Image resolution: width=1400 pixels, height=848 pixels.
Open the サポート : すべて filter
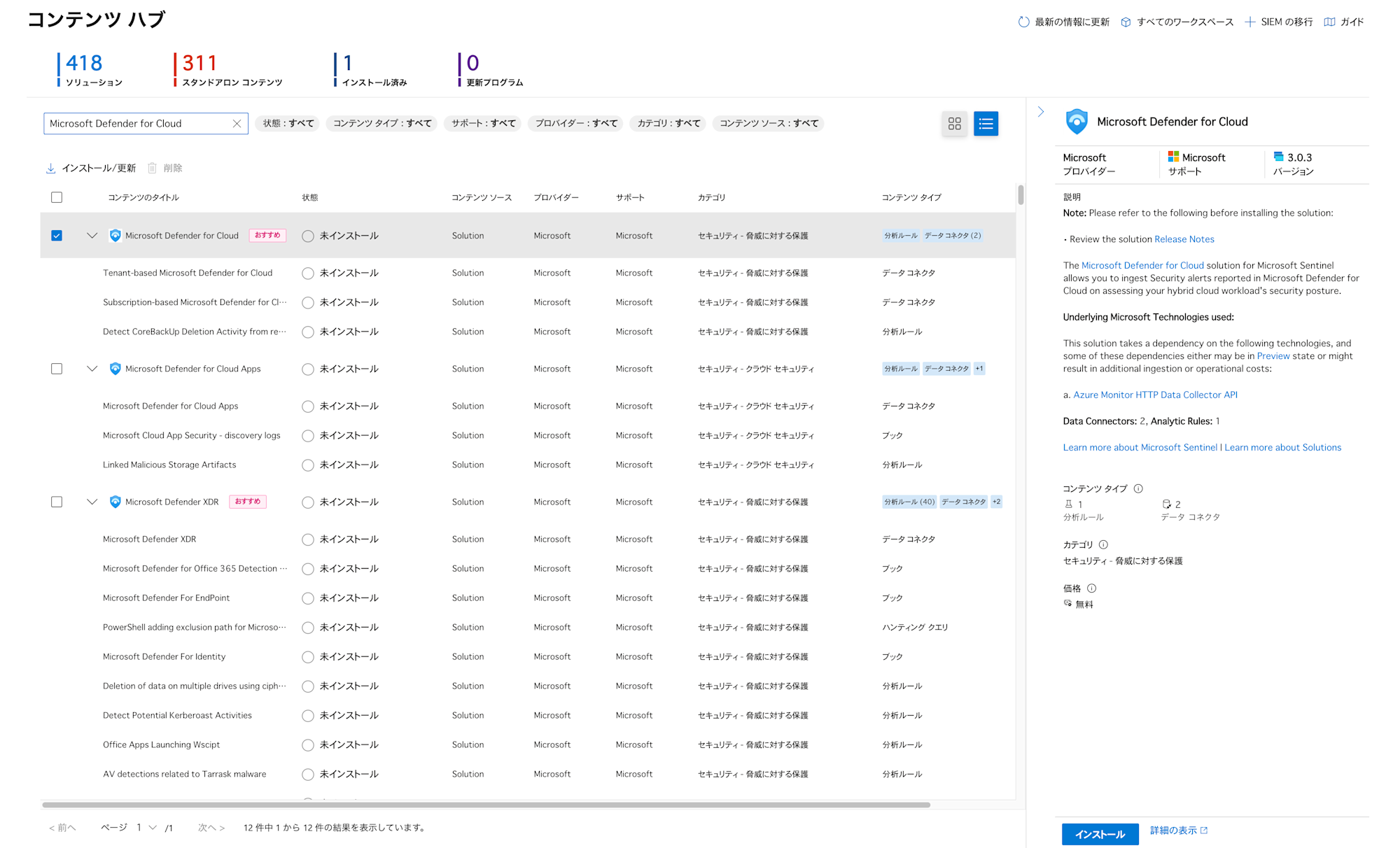pyautogui.click(x=483, y=123)
